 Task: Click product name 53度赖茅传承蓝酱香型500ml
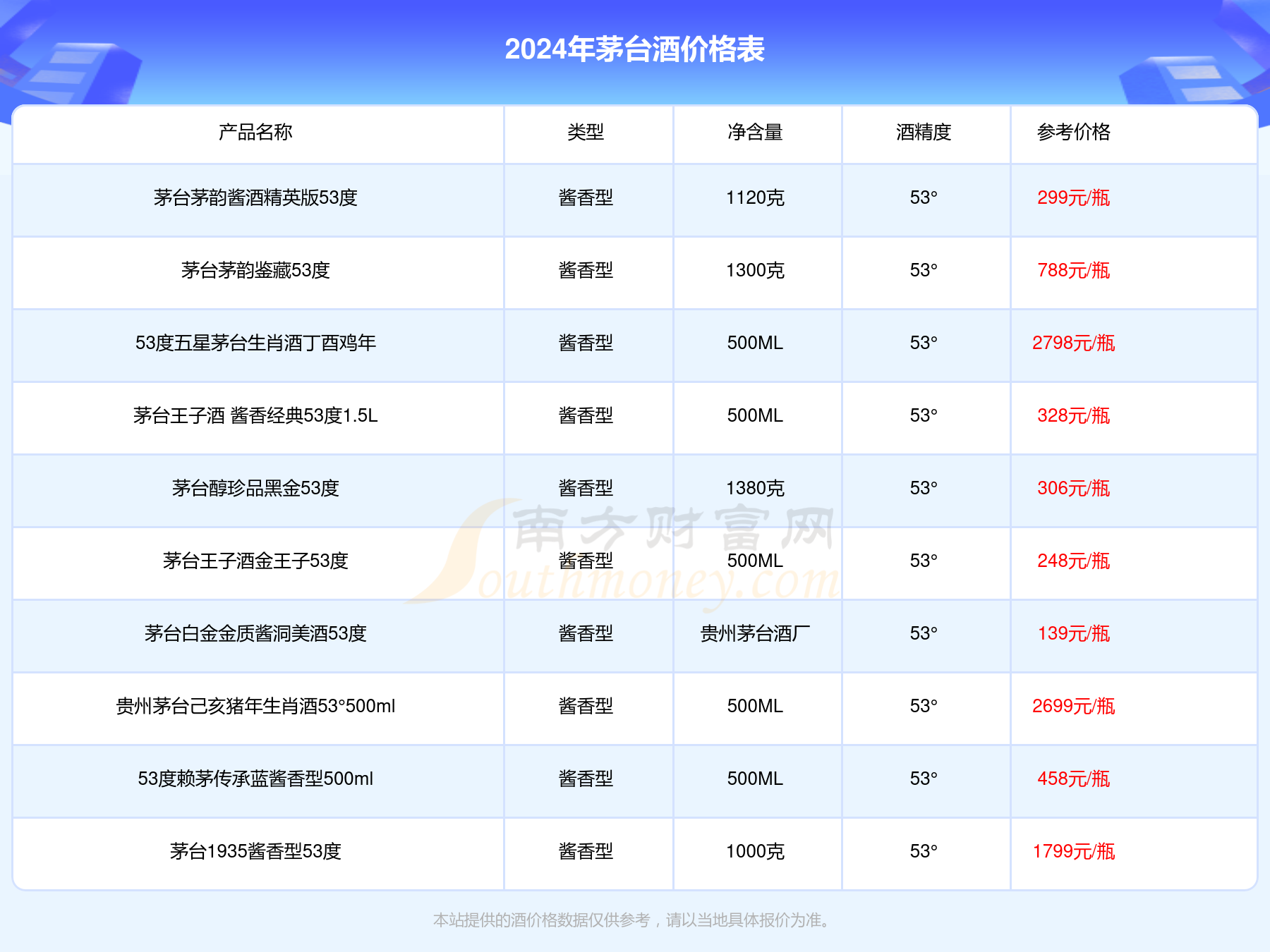point(255,779)
